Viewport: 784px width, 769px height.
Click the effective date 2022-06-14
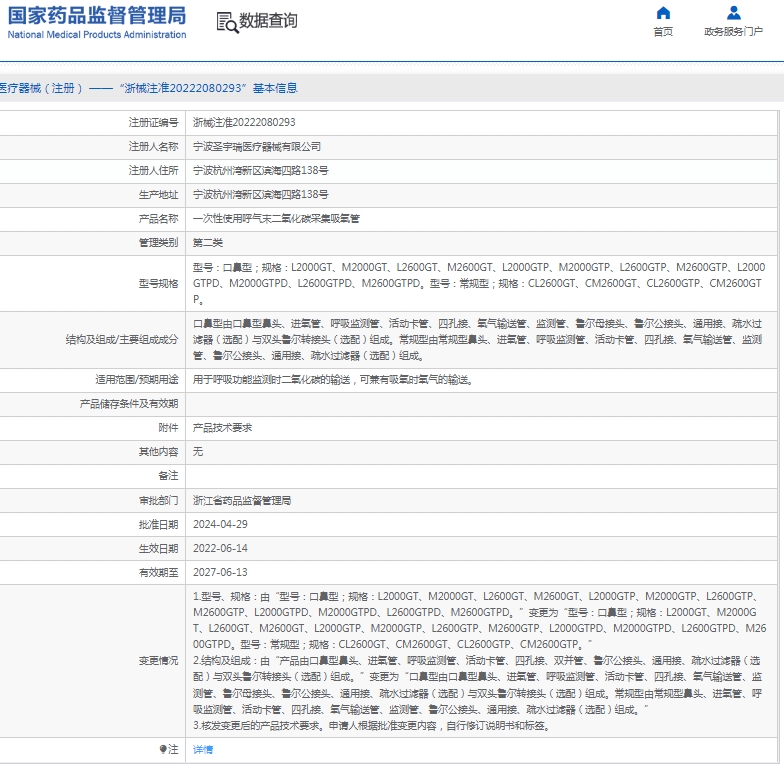[x=220, y=548]
